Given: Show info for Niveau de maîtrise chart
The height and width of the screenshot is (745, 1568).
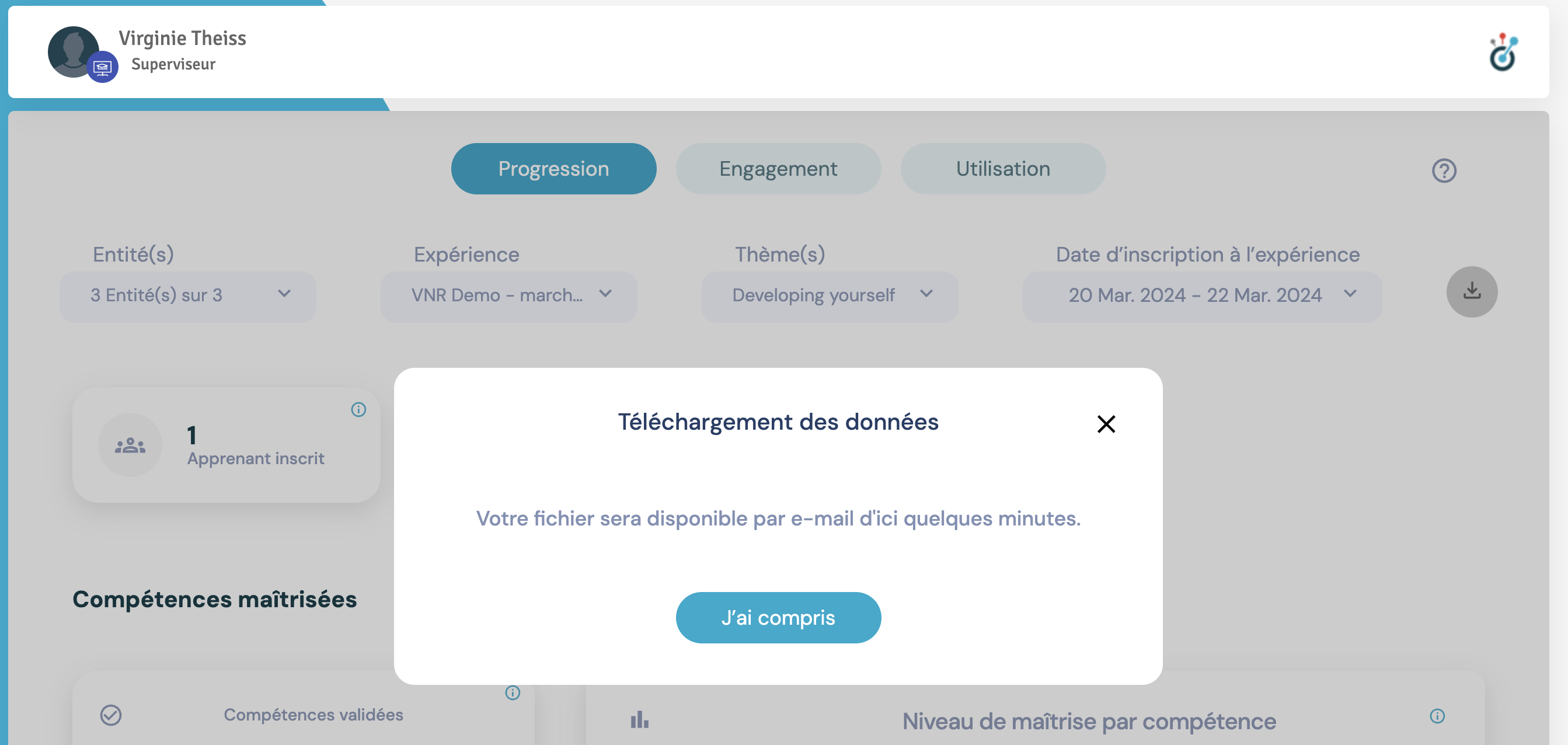Looking at the screenshot, I should click(1437, 716).
